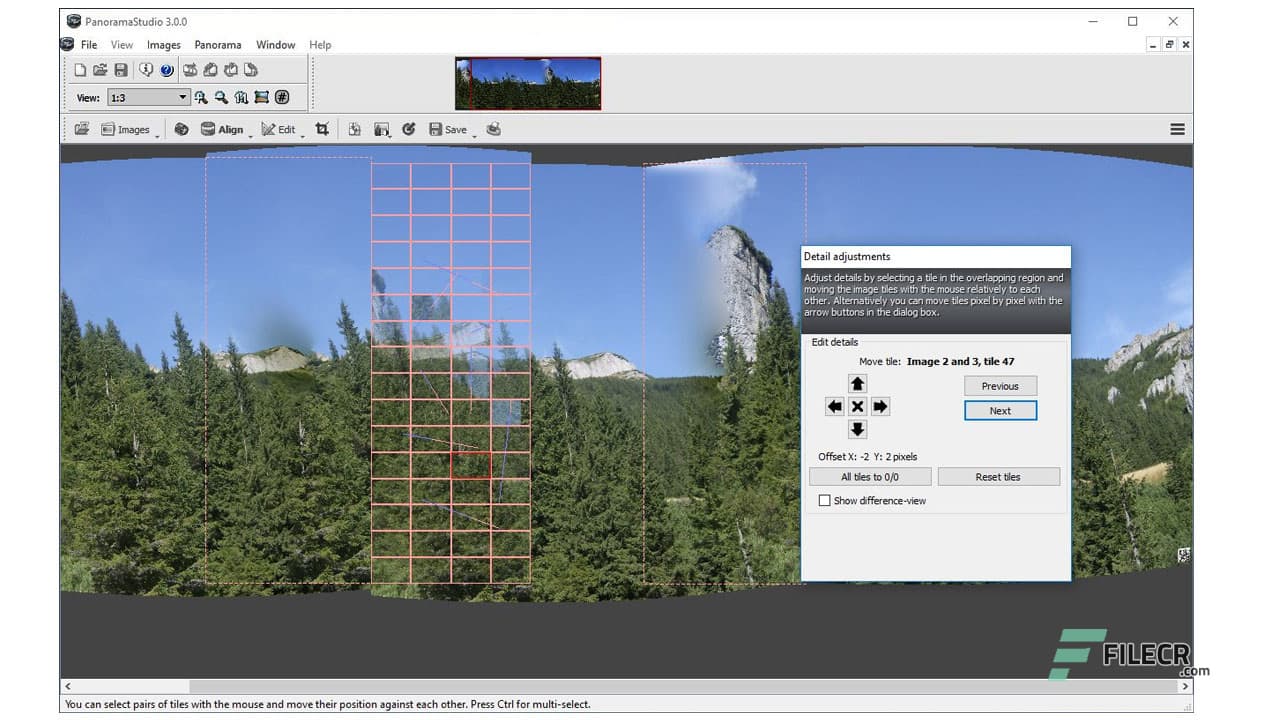Select the Zoom out tool
Image resolution: width=1280 pixels, height=720 pixels.
(x=220, y=97)
